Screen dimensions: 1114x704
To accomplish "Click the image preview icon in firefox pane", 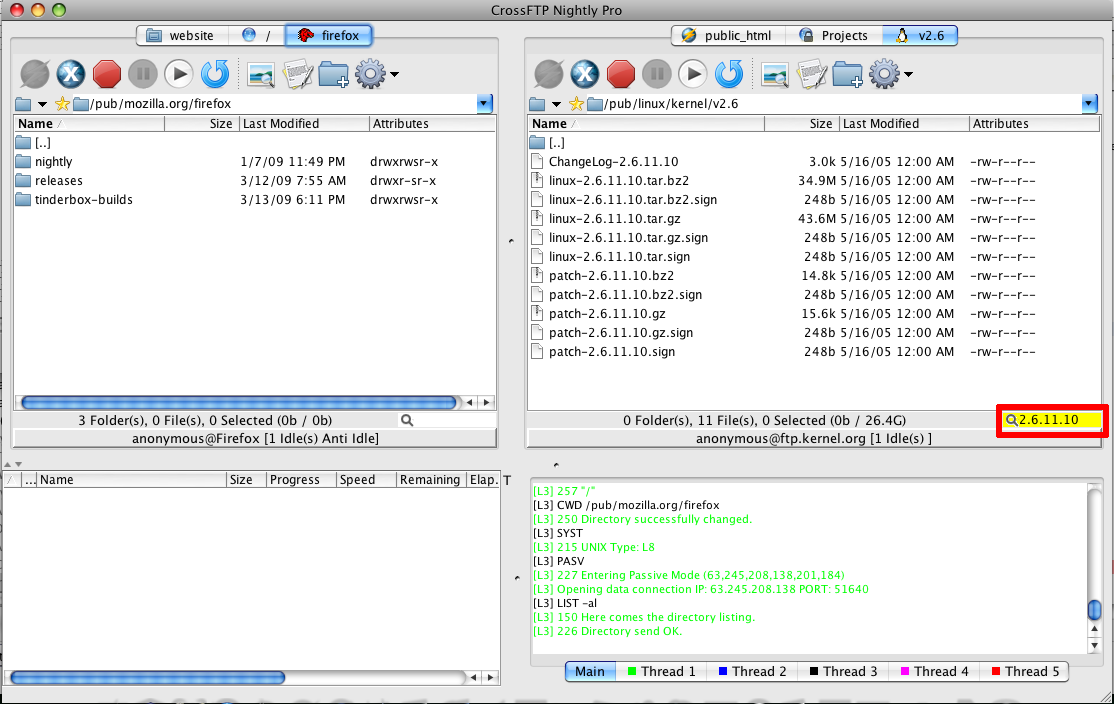I will coord(261,74).
